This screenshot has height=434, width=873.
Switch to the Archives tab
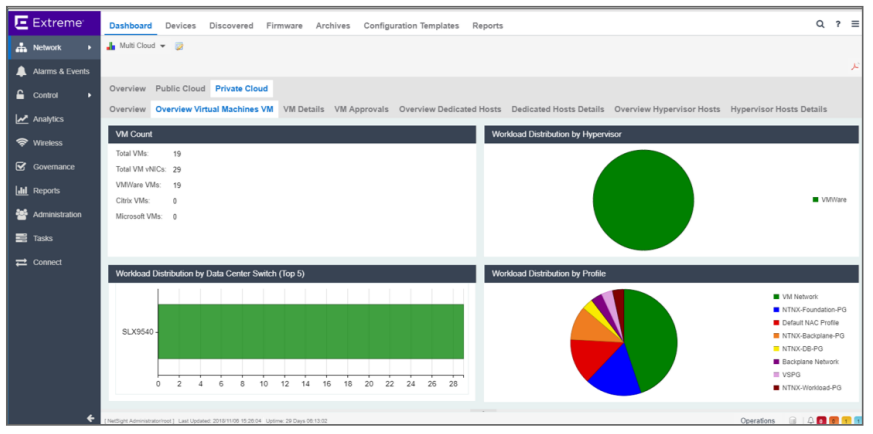point(333,26)
